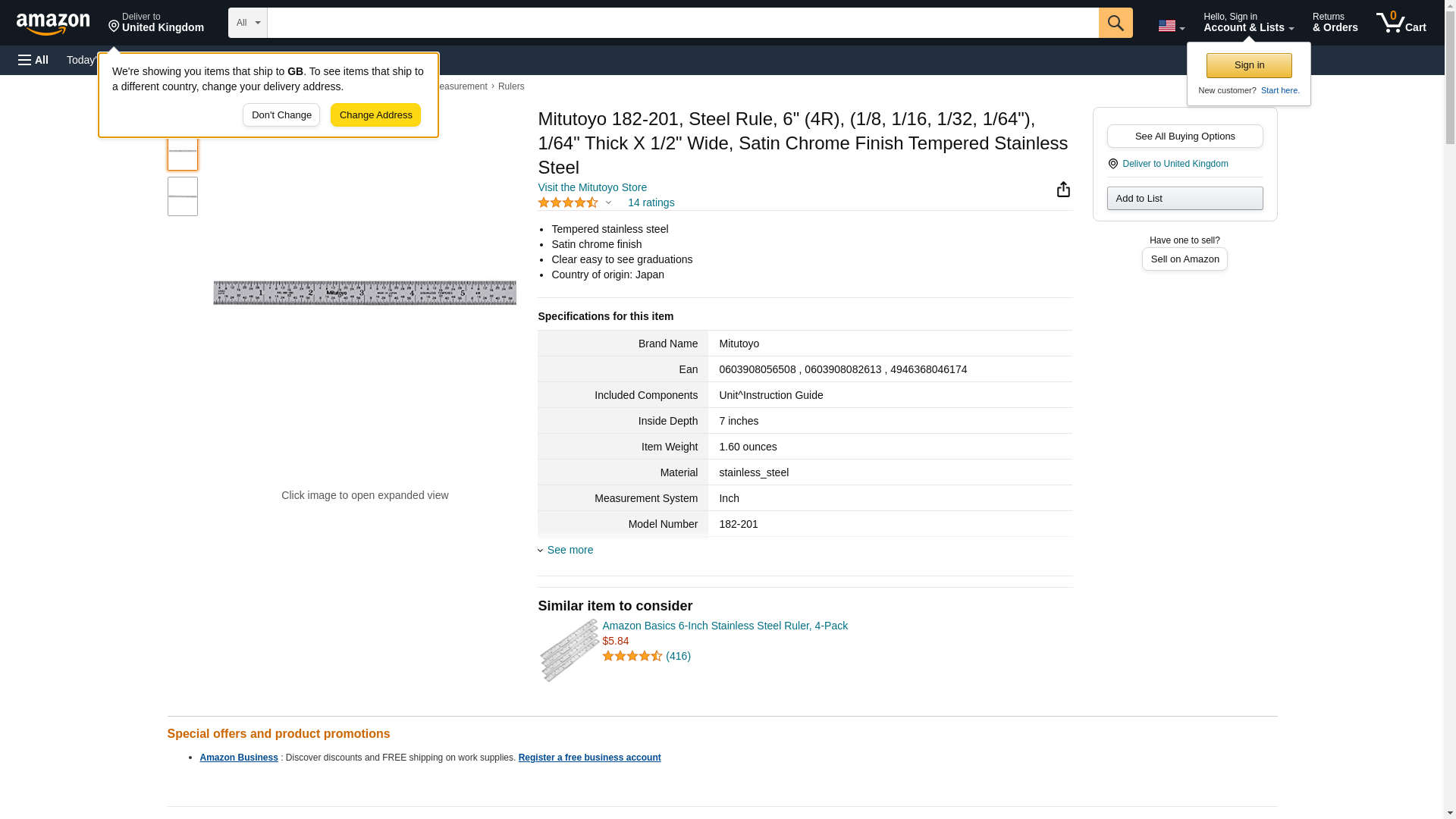
Task: Click Add to List button
Action: click(x=1185, y=199)
